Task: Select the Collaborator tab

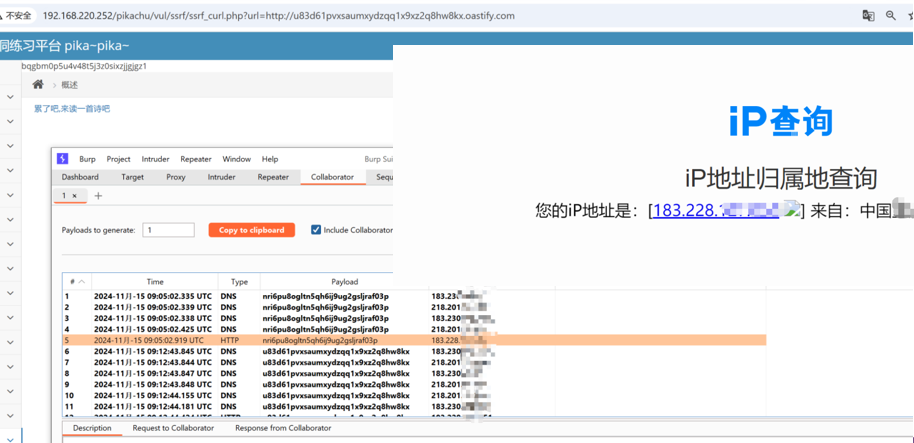Action: point(332,177)
